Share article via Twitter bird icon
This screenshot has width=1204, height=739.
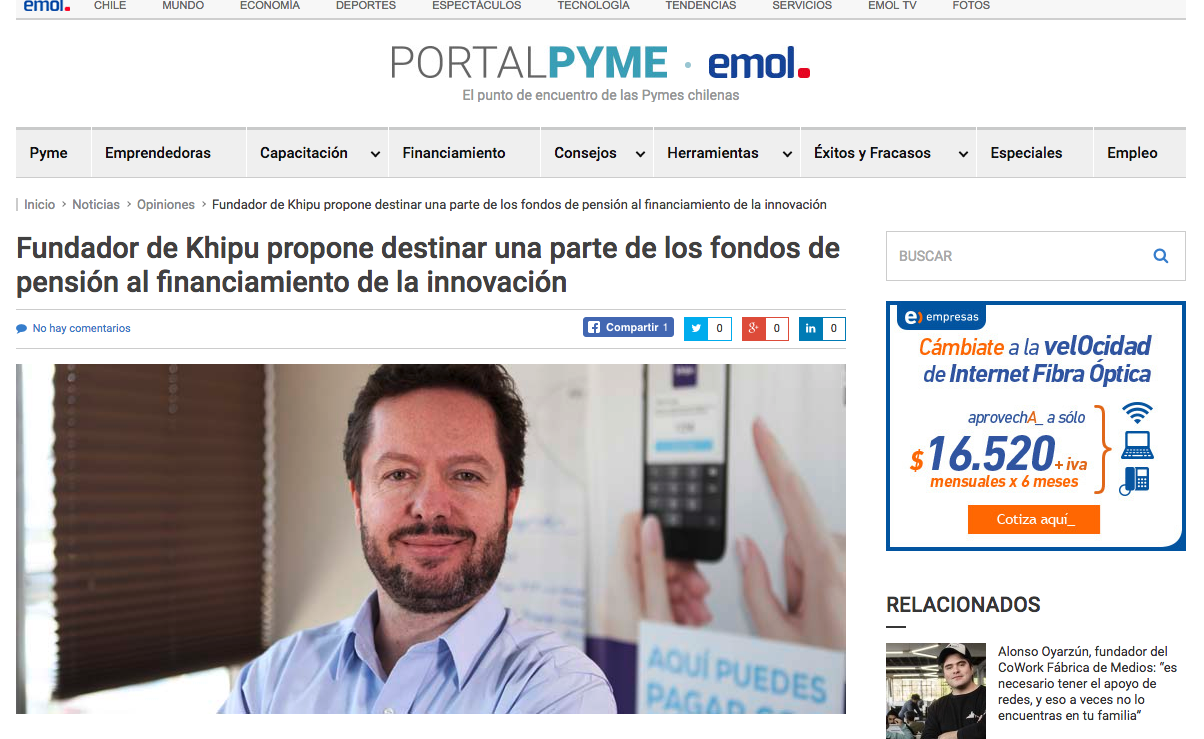click(x=696, y=328)
